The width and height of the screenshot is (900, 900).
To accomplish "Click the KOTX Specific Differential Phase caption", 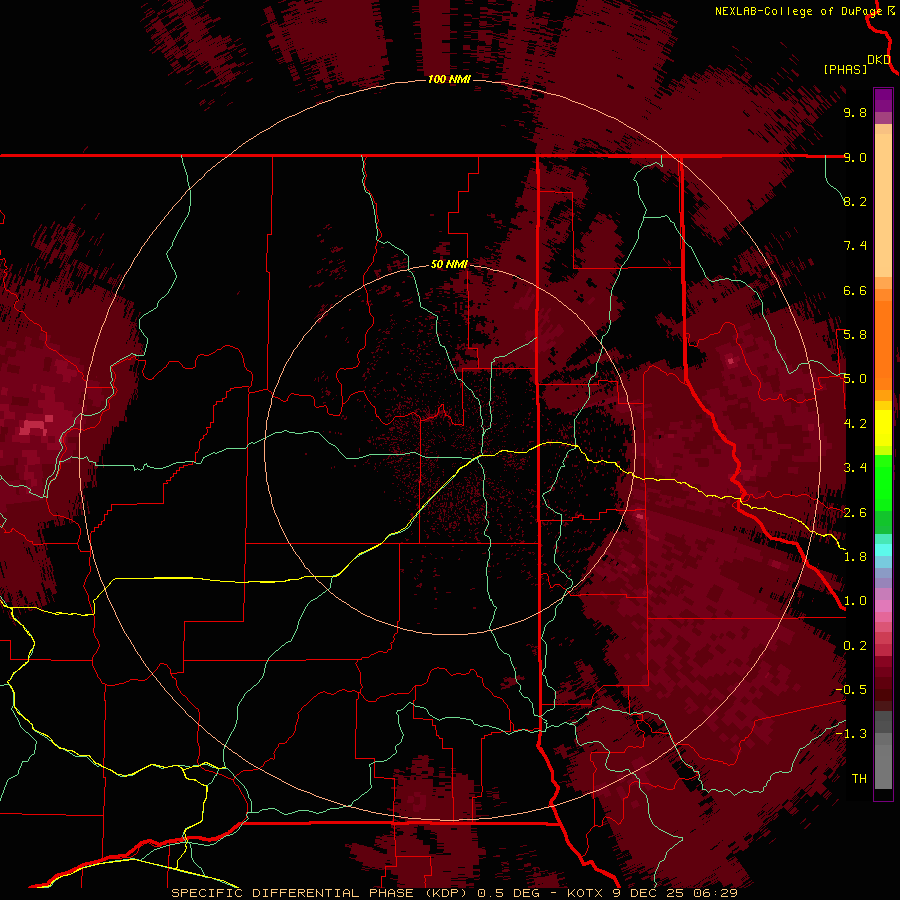I will pyautogui.click(x=454, y=893).
